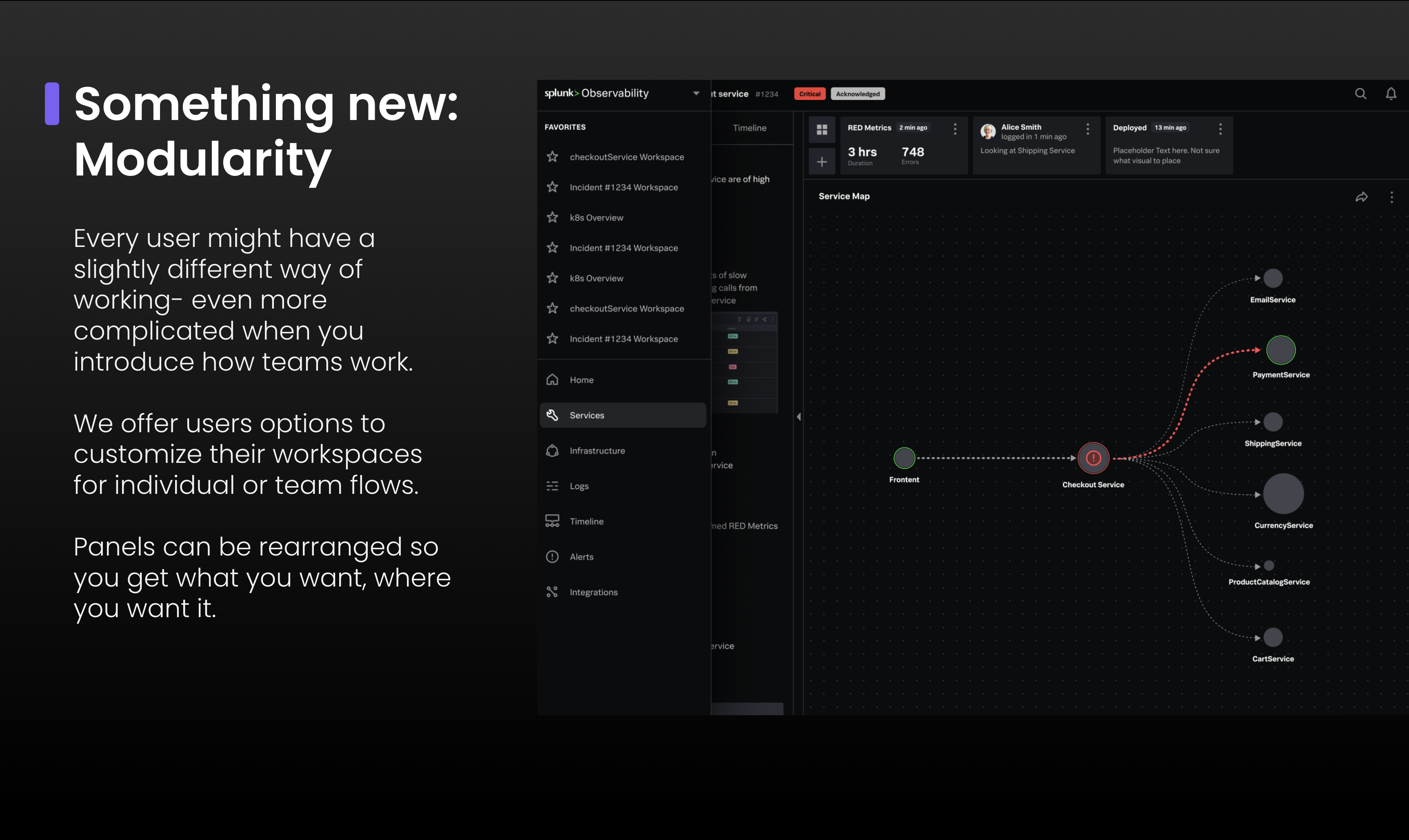Select the CartService node
The image size is (1409, 840).
tap(1273, 638)
